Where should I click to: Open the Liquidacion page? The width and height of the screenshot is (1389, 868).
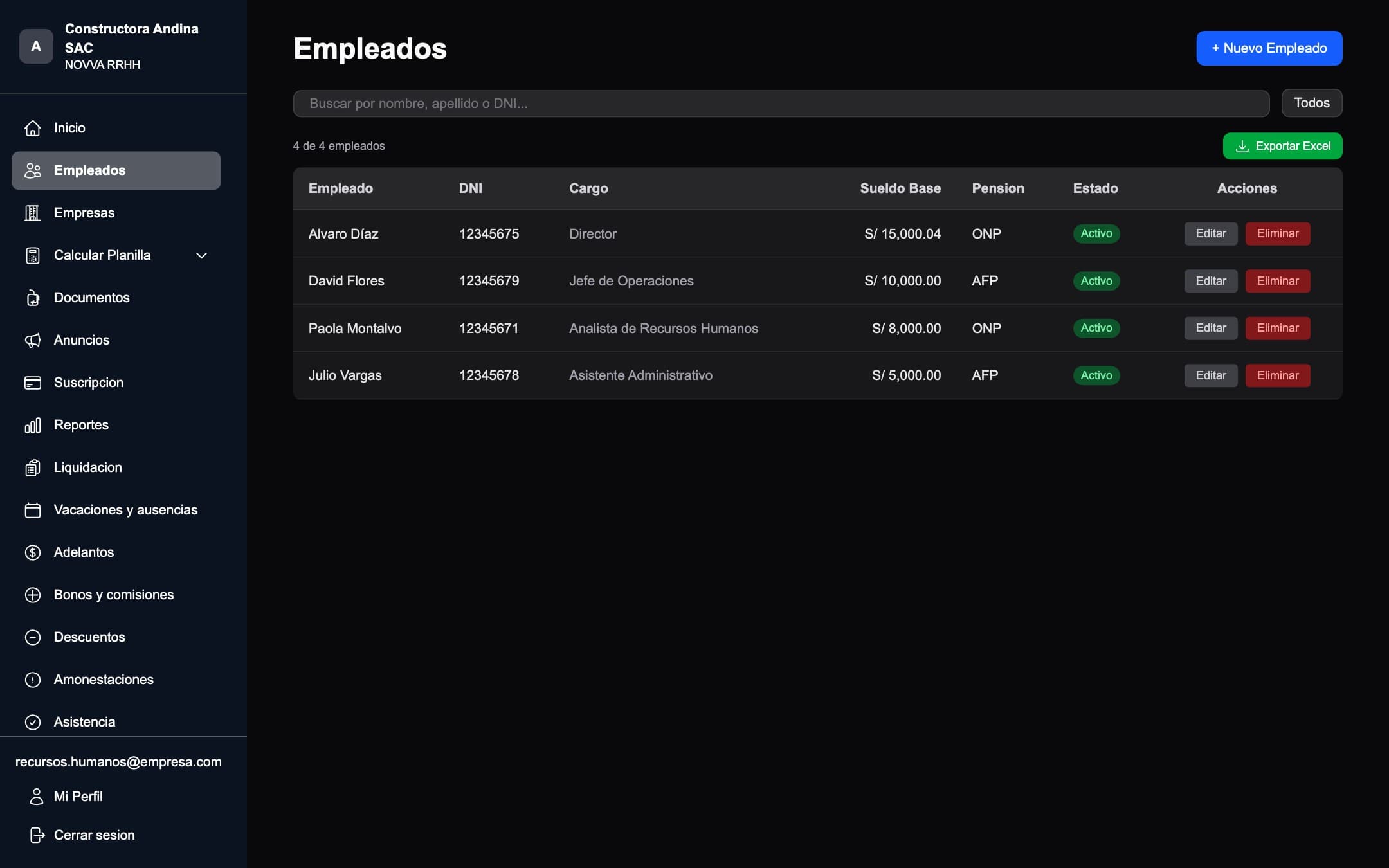(116, 467)
